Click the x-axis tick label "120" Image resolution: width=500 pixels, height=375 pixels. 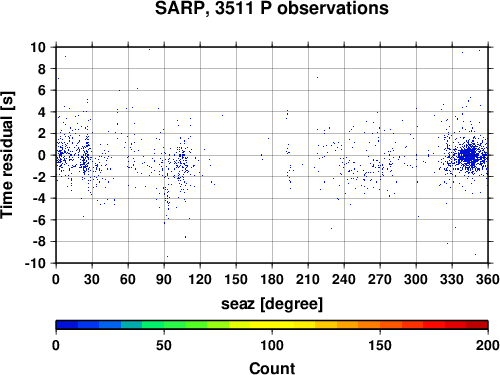200,279
